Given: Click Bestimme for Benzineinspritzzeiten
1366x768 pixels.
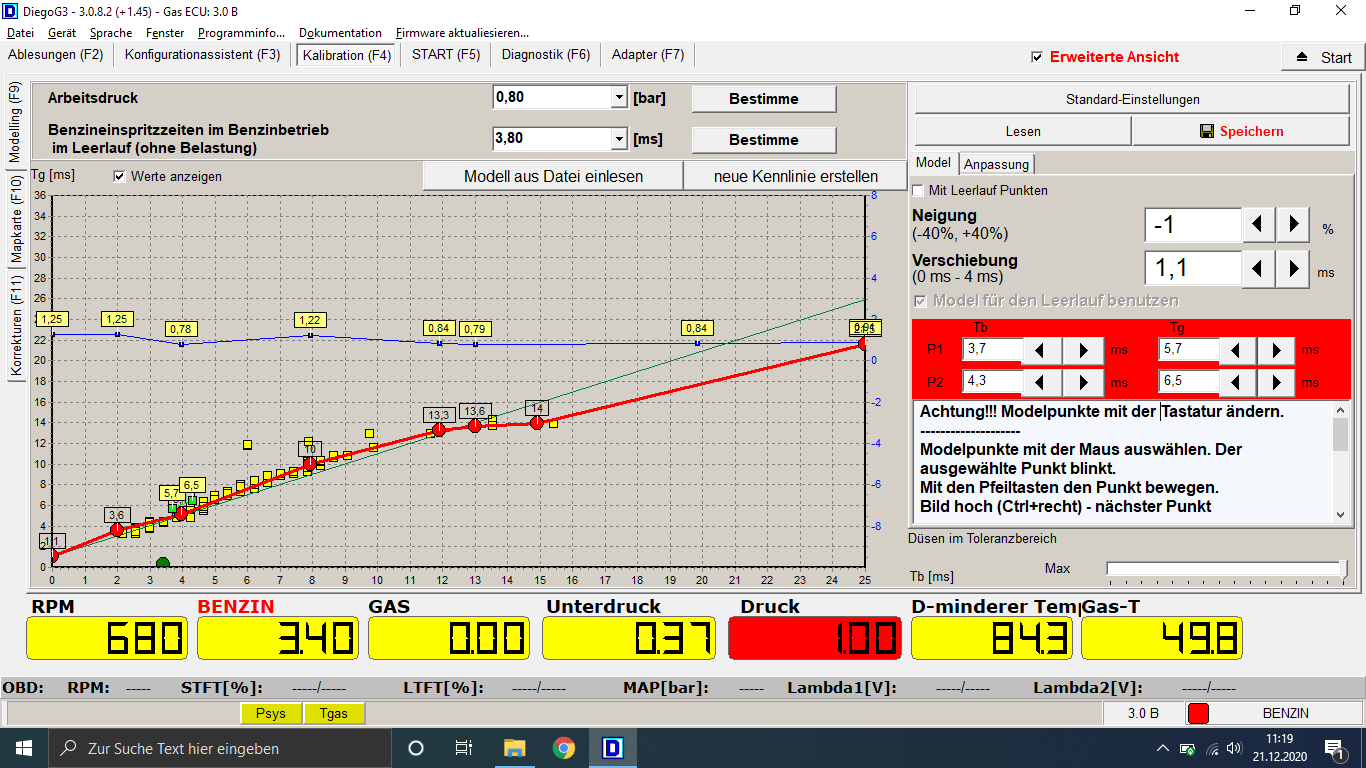Looking at the screenshot, I should (764, 139).
